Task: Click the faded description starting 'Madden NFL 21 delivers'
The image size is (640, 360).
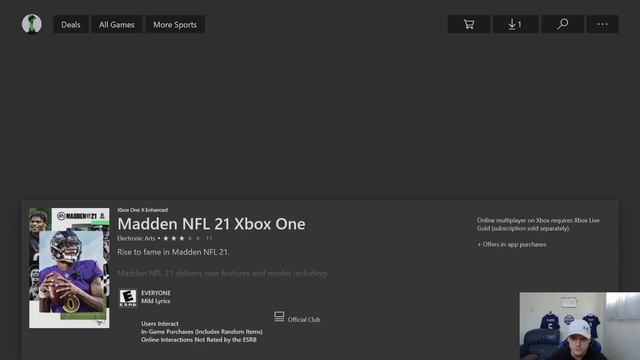Action: (x=222, y=273)
